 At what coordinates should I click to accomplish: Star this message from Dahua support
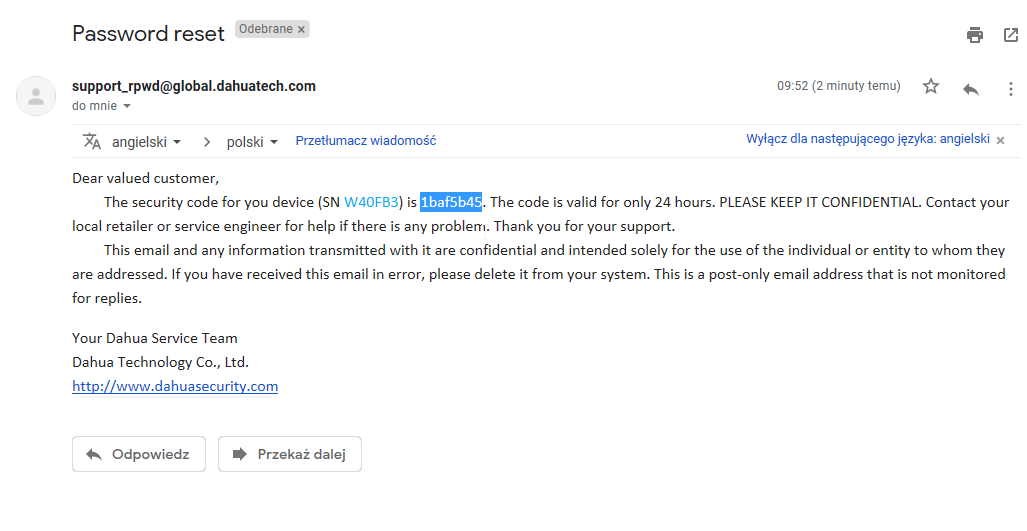click(931, 86)
